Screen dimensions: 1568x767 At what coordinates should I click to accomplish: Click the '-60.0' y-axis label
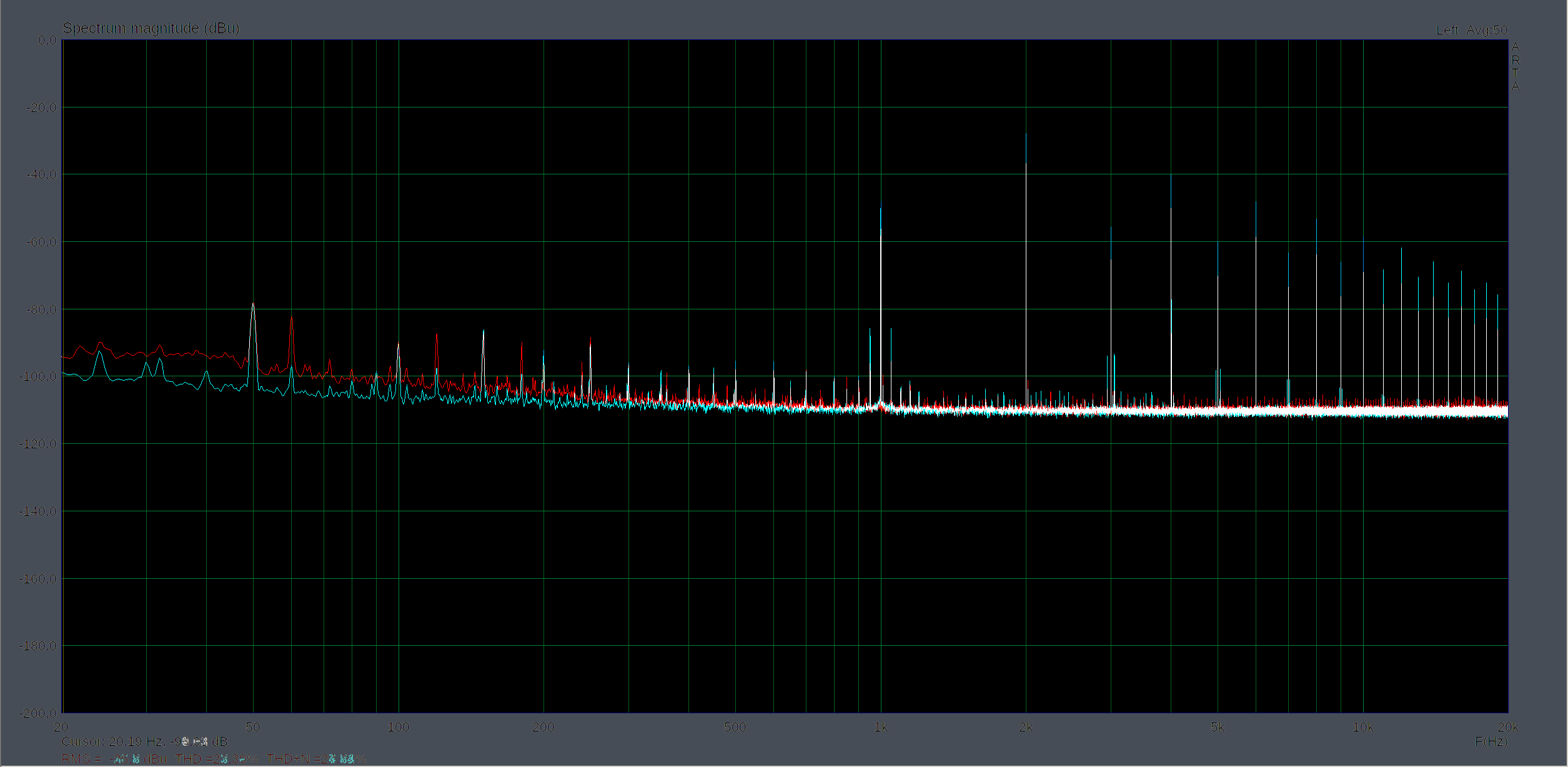point(41,242)
